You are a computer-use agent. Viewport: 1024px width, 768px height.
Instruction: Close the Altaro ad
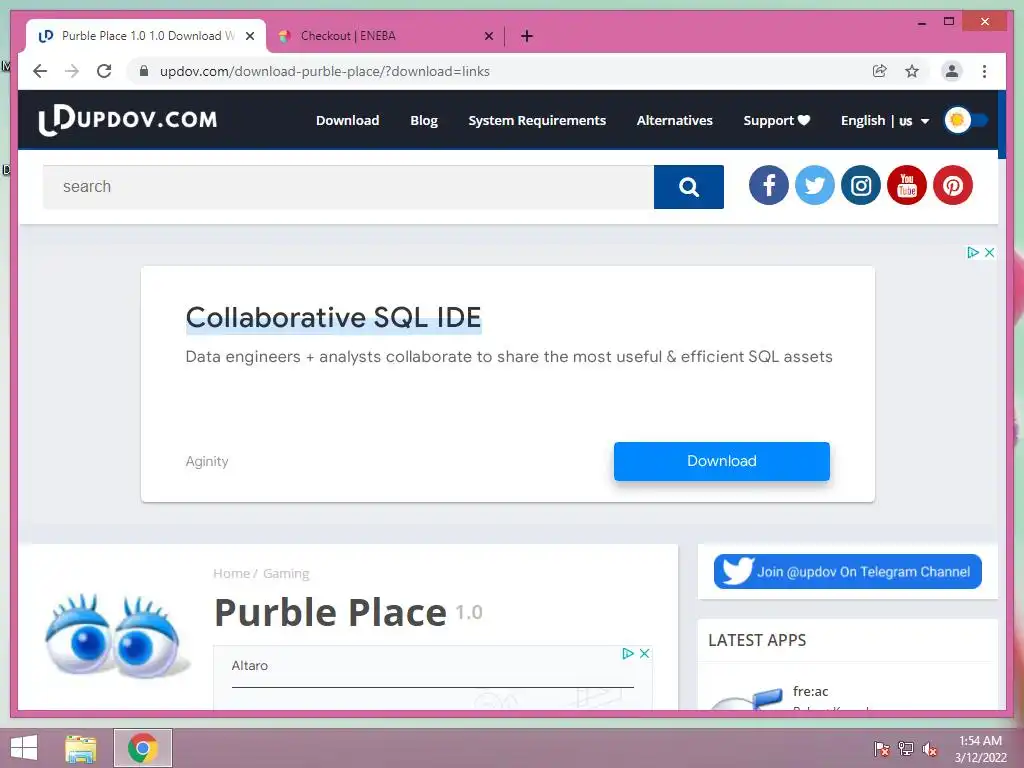pos(645,654)
